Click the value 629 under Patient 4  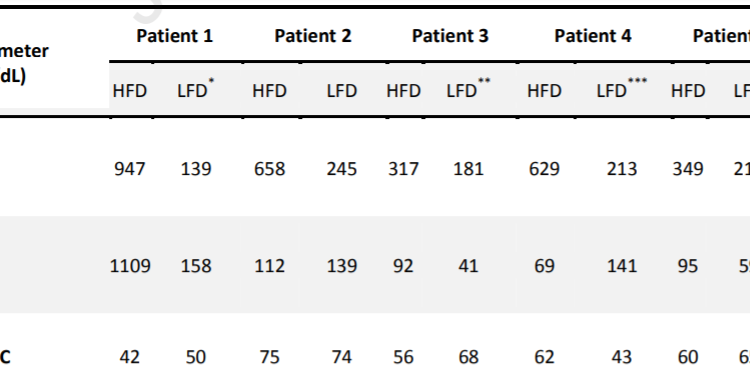544,169
